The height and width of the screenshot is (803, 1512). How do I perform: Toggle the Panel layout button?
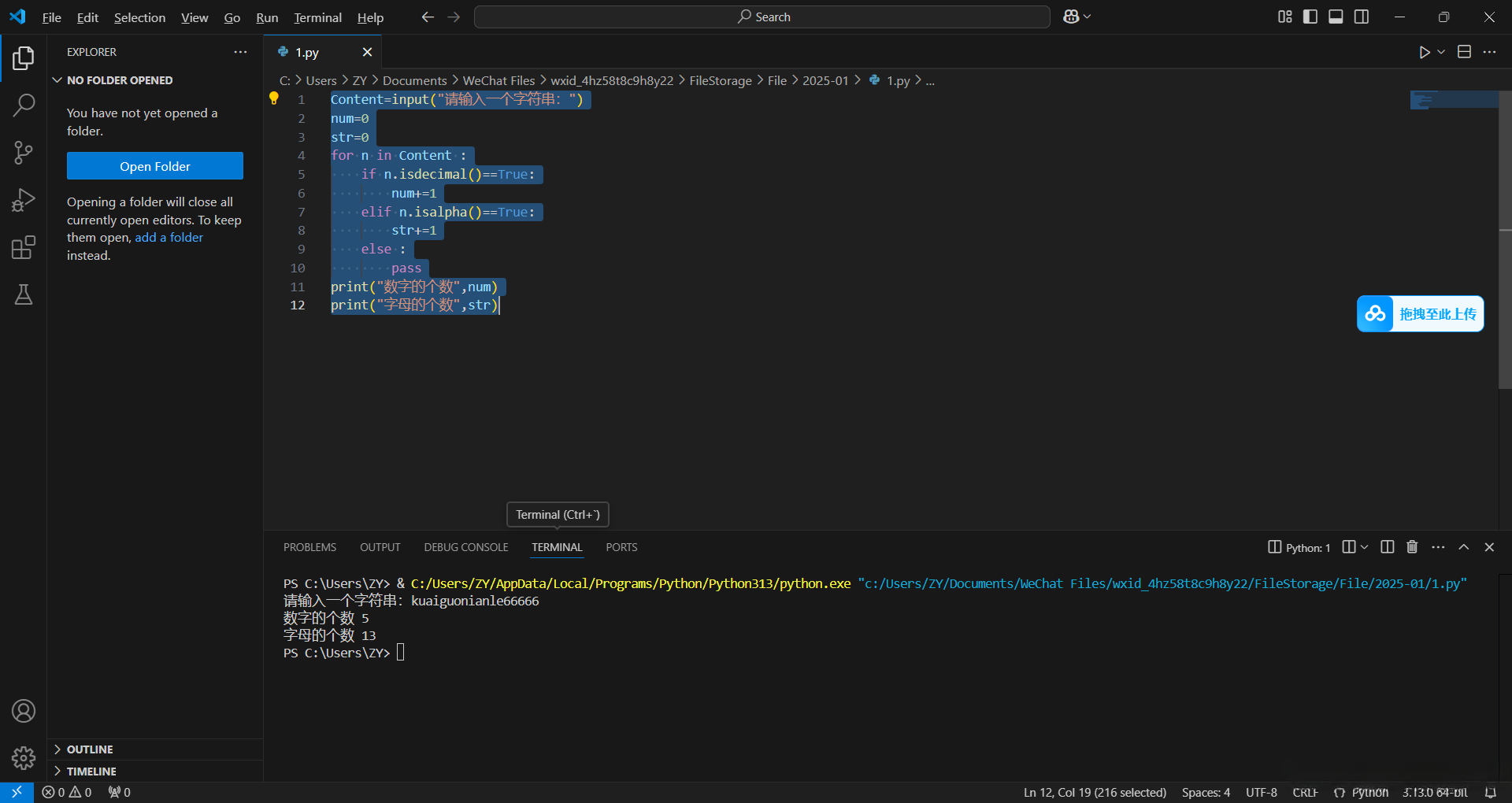click(1336, 17)
